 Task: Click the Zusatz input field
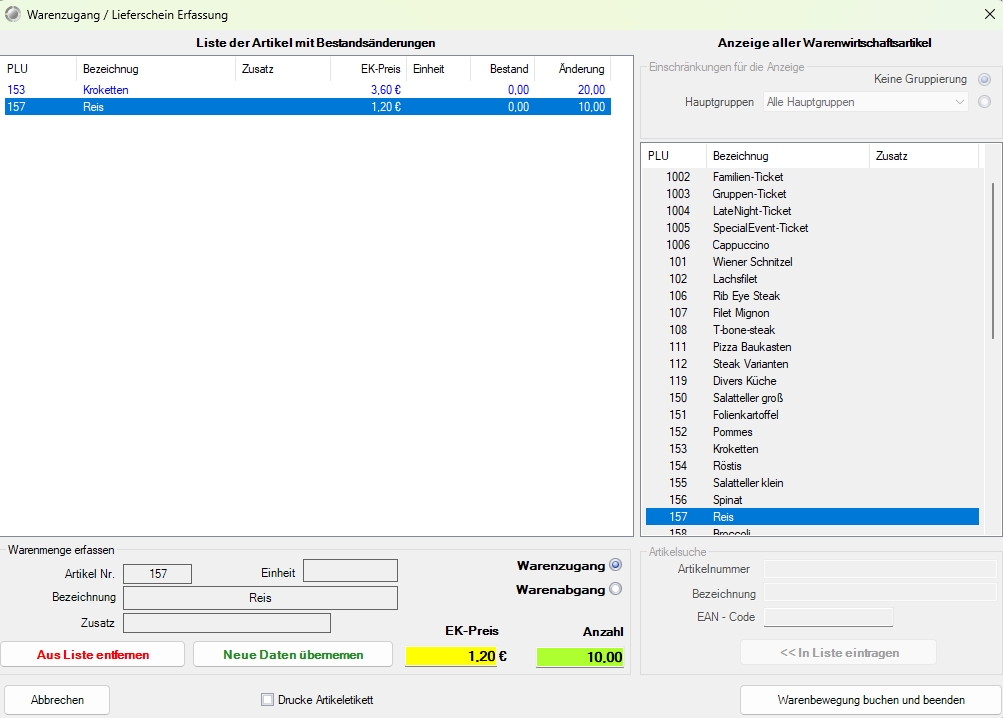[226, 623]
